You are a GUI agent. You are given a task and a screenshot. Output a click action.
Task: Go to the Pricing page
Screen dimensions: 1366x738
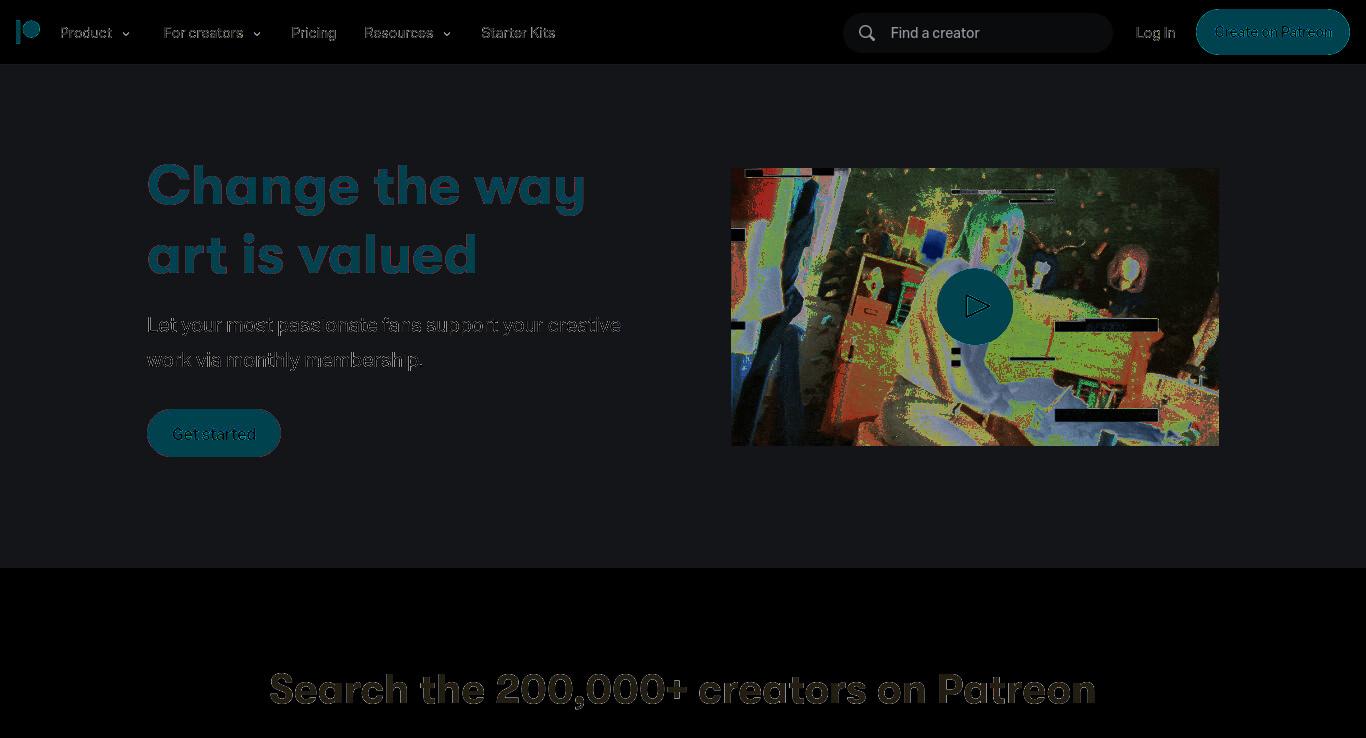tap(314, 33)
